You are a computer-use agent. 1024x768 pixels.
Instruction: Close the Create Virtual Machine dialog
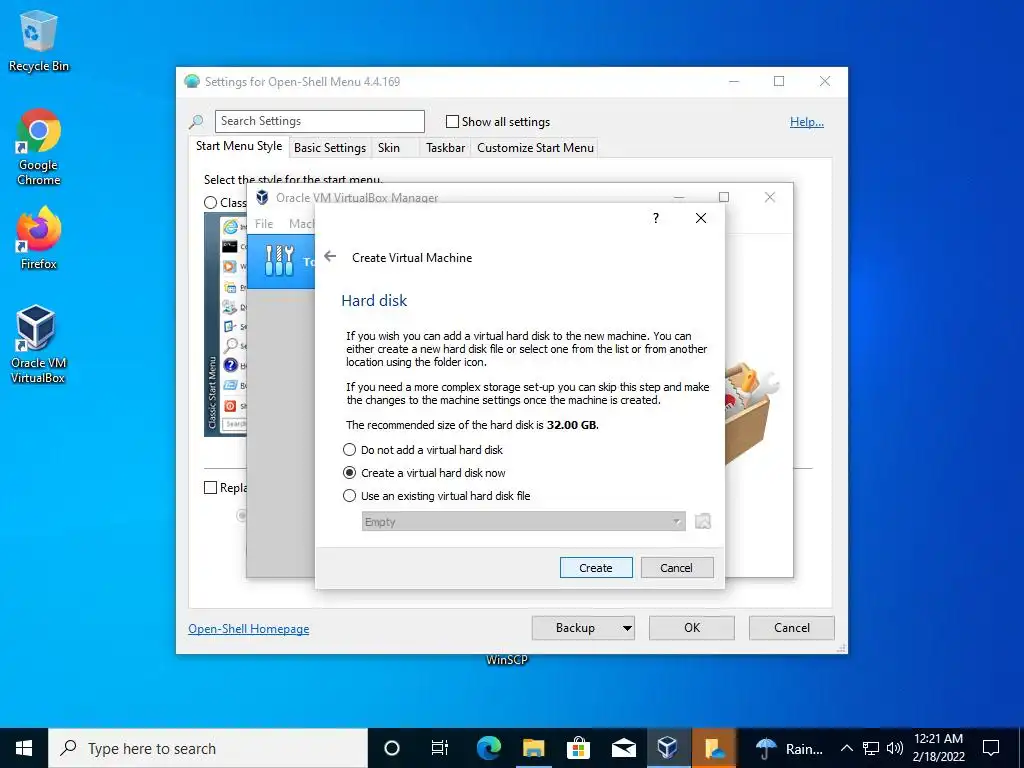coord(701,218)
